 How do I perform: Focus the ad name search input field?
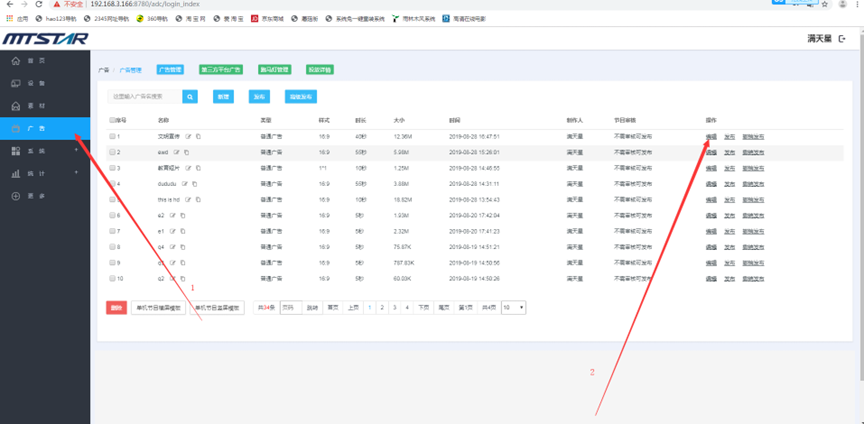[x=145, y=97]
